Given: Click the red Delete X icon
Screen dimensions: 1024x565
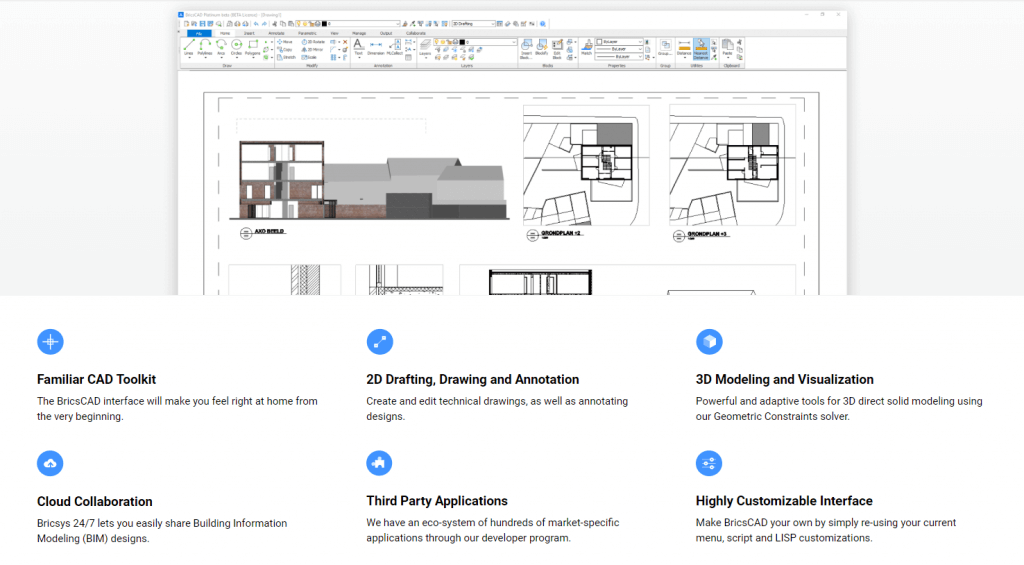Looking at the screenshot, I should click(345, 42).
